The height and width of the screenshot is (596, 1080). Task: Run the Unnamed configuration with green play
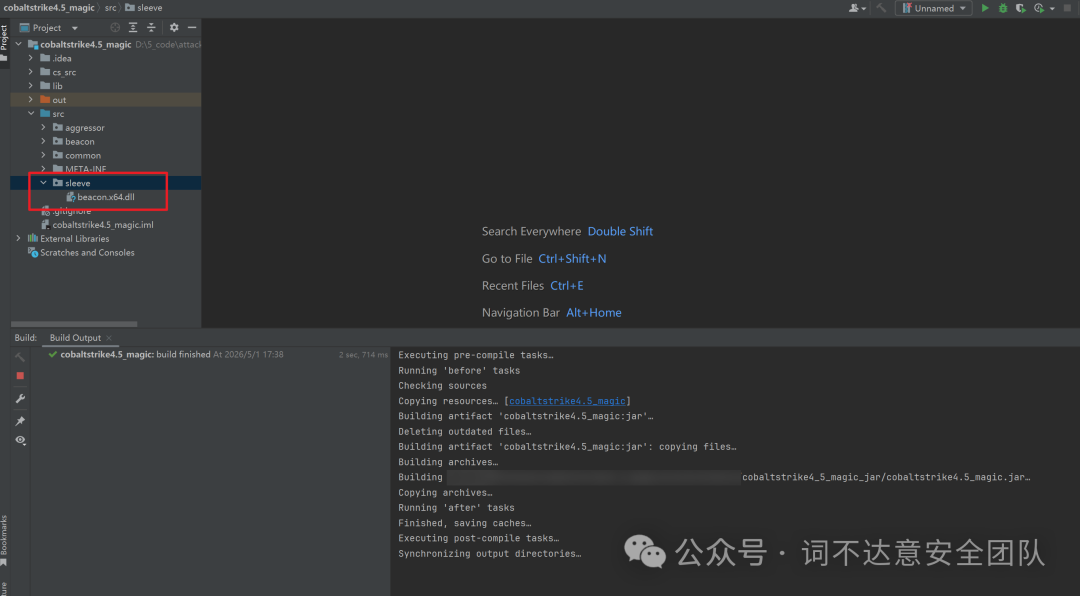coord(985,8)
